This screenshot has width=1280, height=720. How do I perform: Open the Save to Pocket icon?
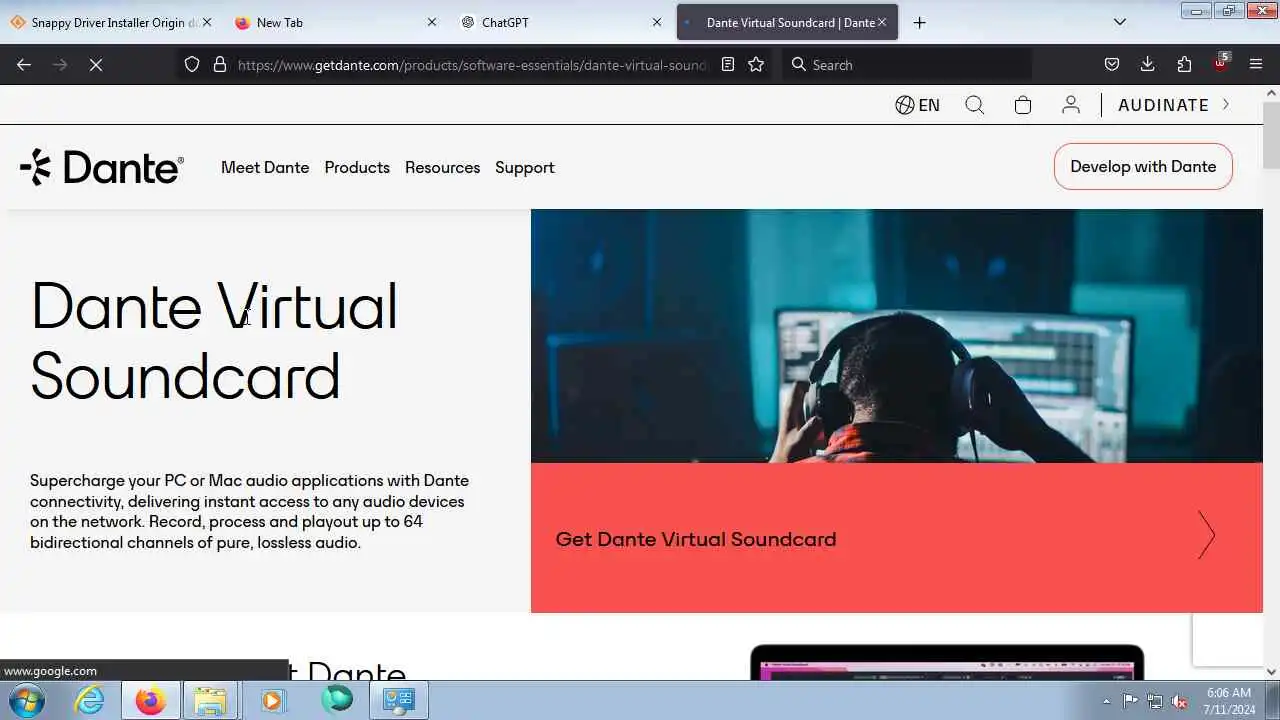pos(1112,64)
